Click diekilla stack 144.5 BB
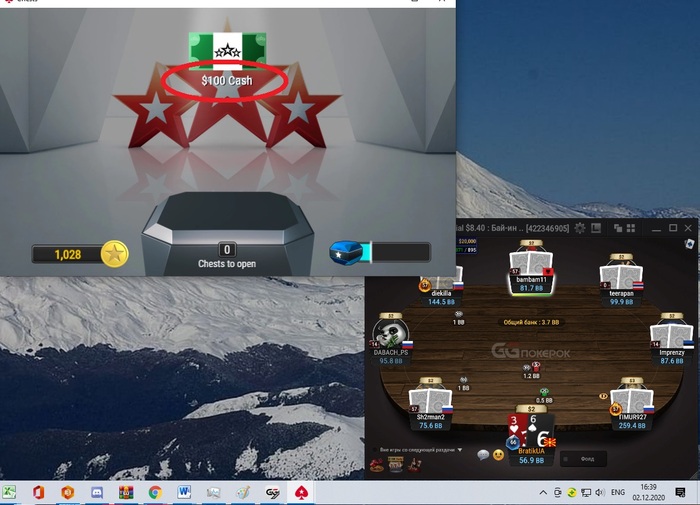700x505 pixels. tap(441, 302)
